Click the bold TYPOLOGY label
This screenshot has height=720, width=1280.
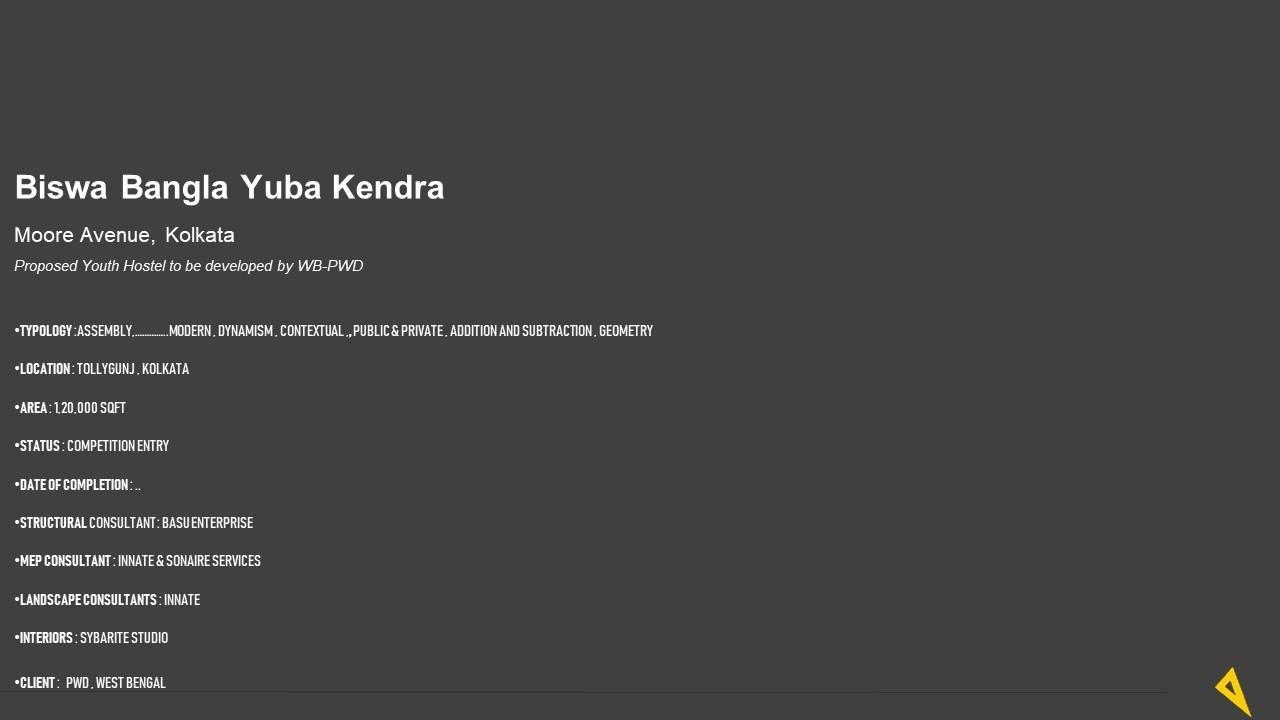click(x=46, y=331)
